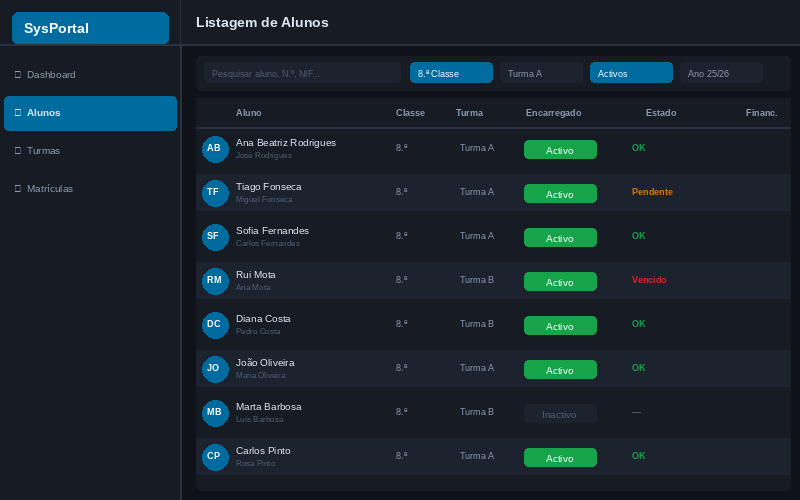The height and width of the screenshot is (500, 800).
Task: Sort by the Classe column header
Action: click(x=410, y=113)
